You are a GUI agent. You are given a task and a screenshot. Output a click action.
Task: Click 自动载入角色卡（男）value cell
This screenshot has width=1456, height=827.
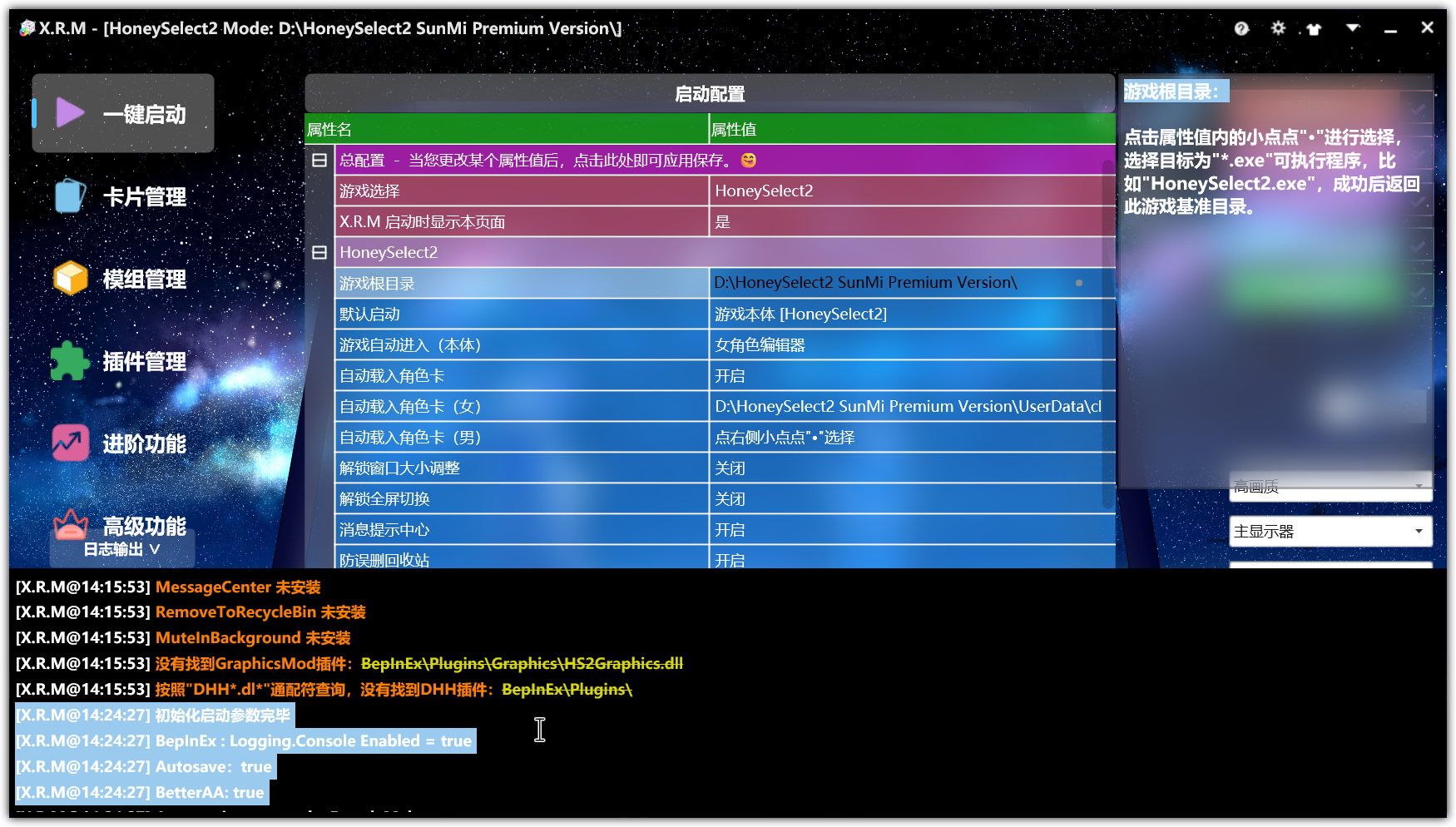pos(912,437)
